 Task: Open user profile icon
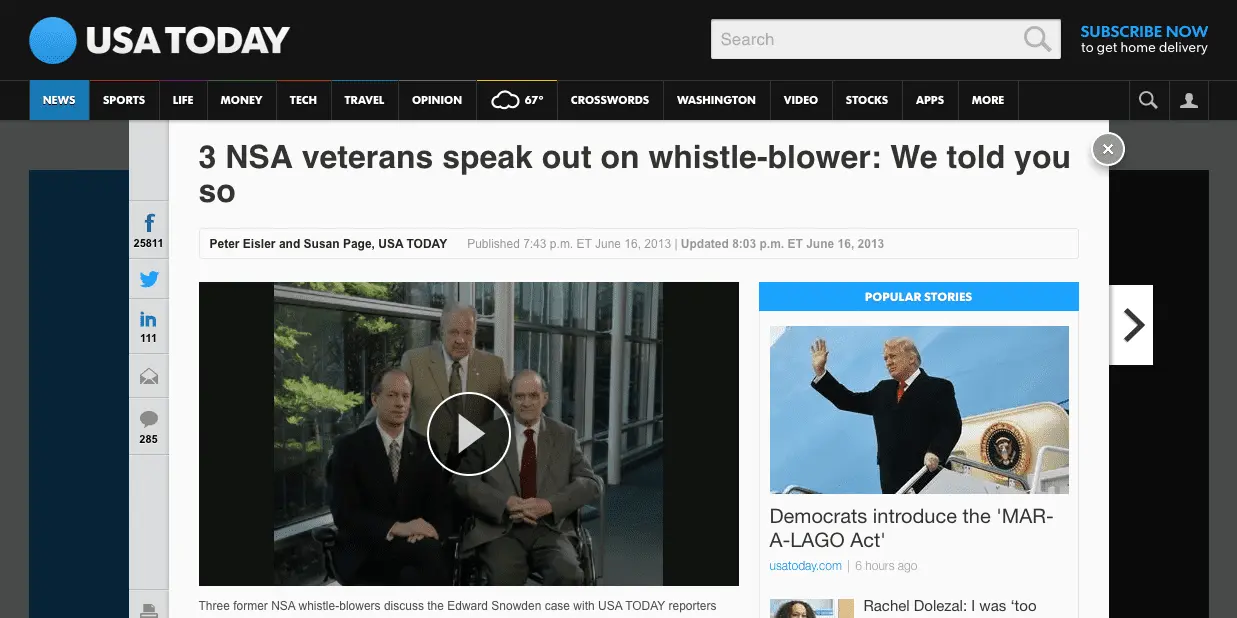[1188, 100]
